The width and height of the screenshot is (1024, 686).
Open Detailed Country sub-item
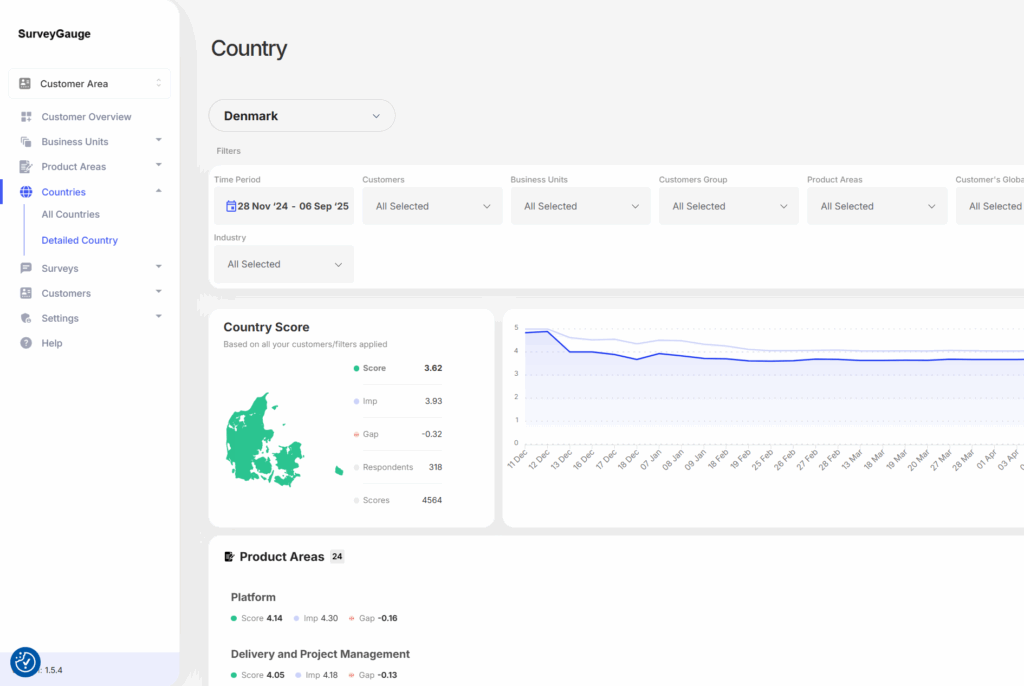coord(80,240)
